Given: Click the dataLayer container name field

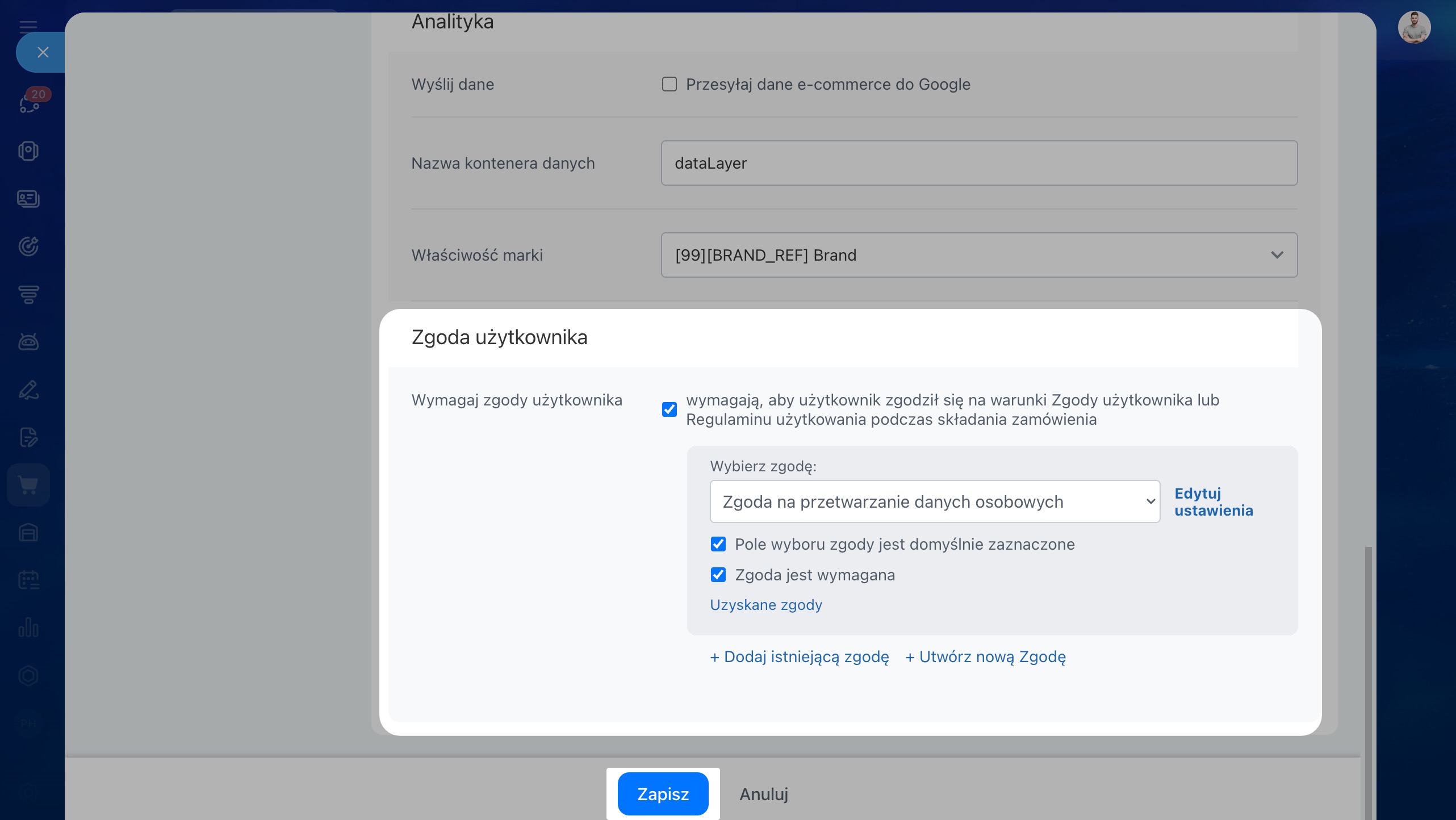Looking at the screenshot, I should click(x=979, y=163).
